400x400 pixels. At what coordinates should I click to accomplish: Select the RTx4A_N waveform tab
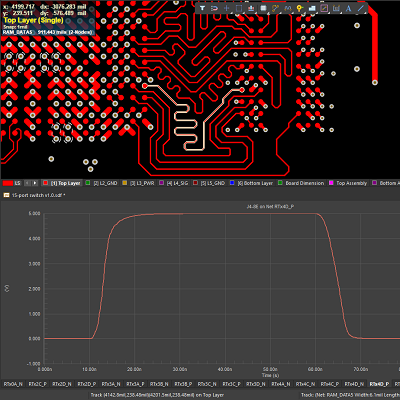(x=281, y=384)
